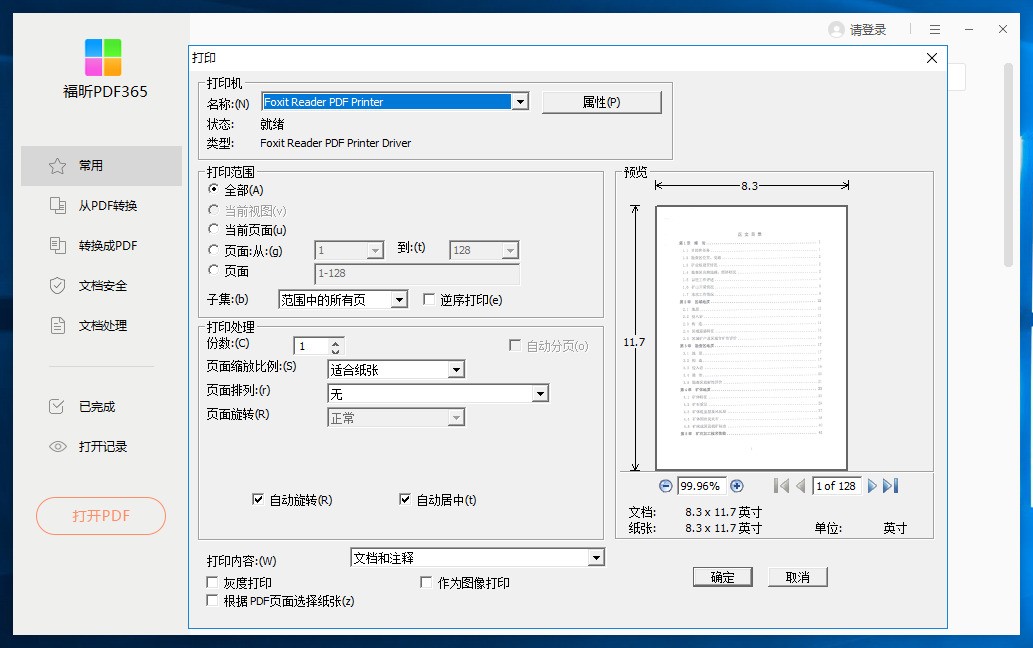The width and height of the screenshot is (1033, 648).
Task: Switch to the 常用 section
Action: [x=100, y=166]
